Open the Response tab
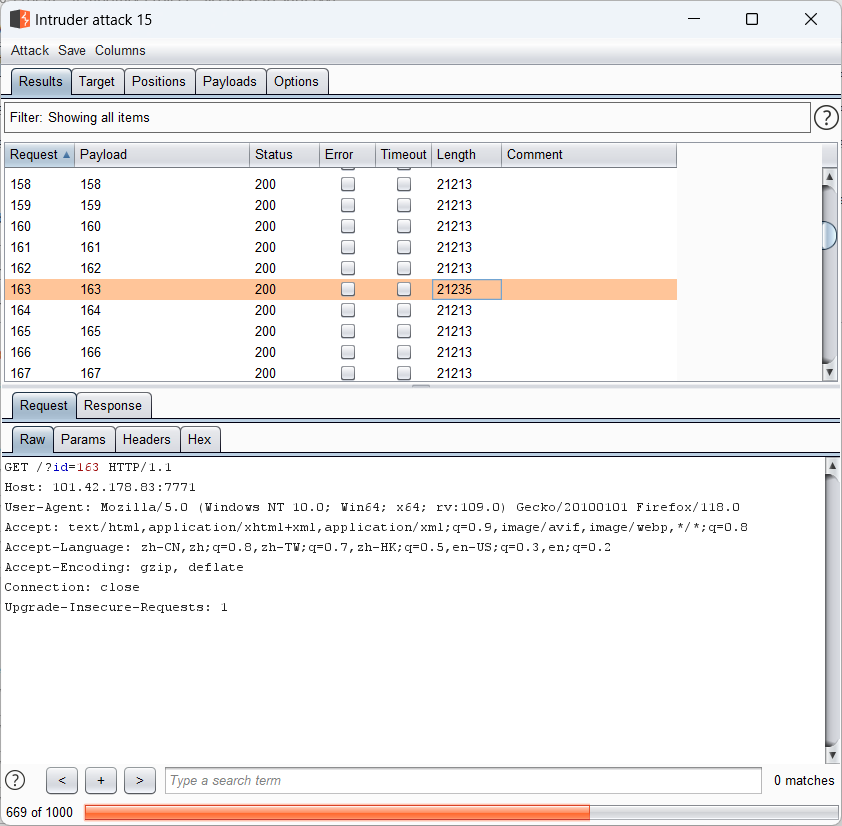 click(113, 406)
